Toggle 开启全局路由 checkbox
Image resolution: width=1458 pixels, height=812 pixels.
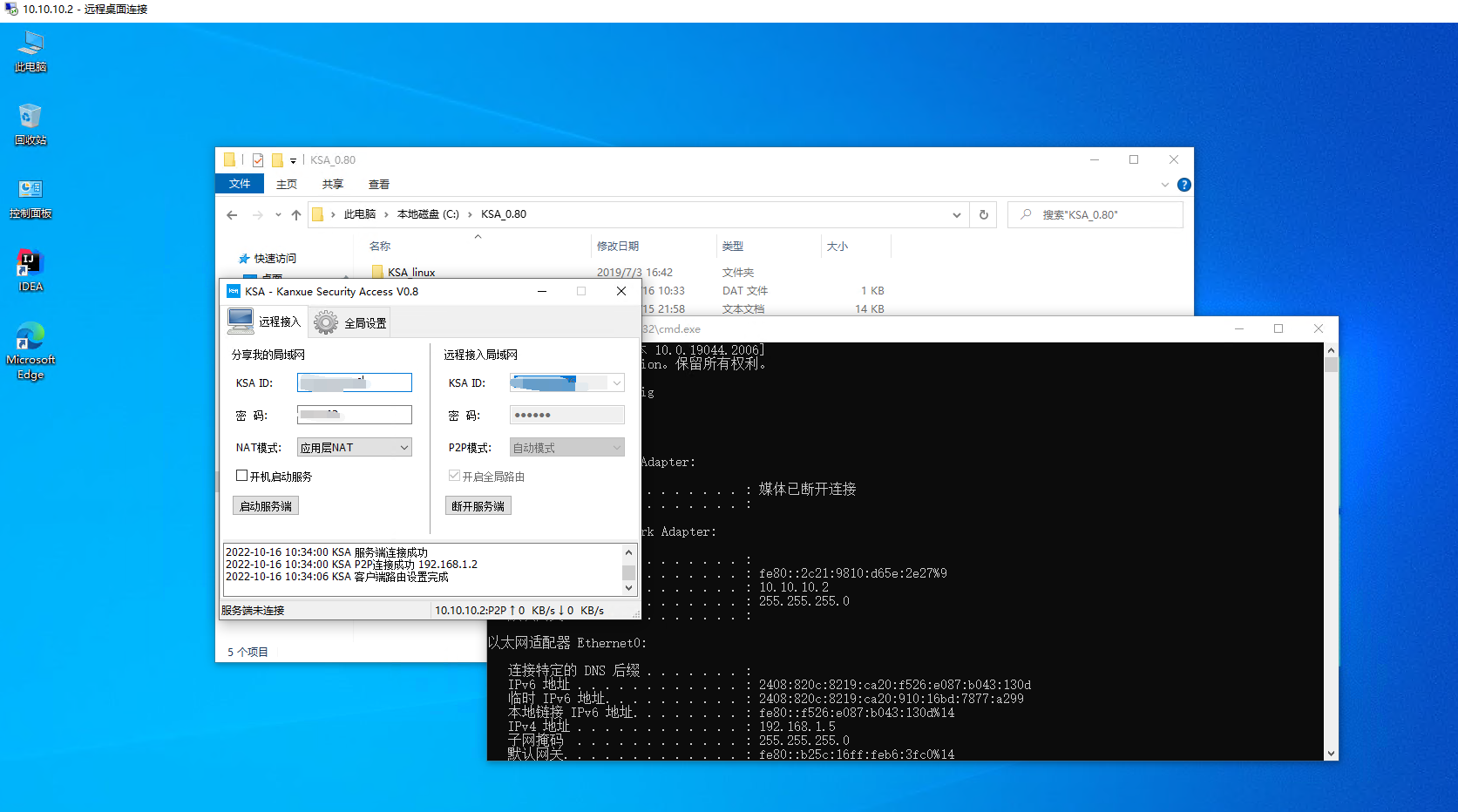454,476
